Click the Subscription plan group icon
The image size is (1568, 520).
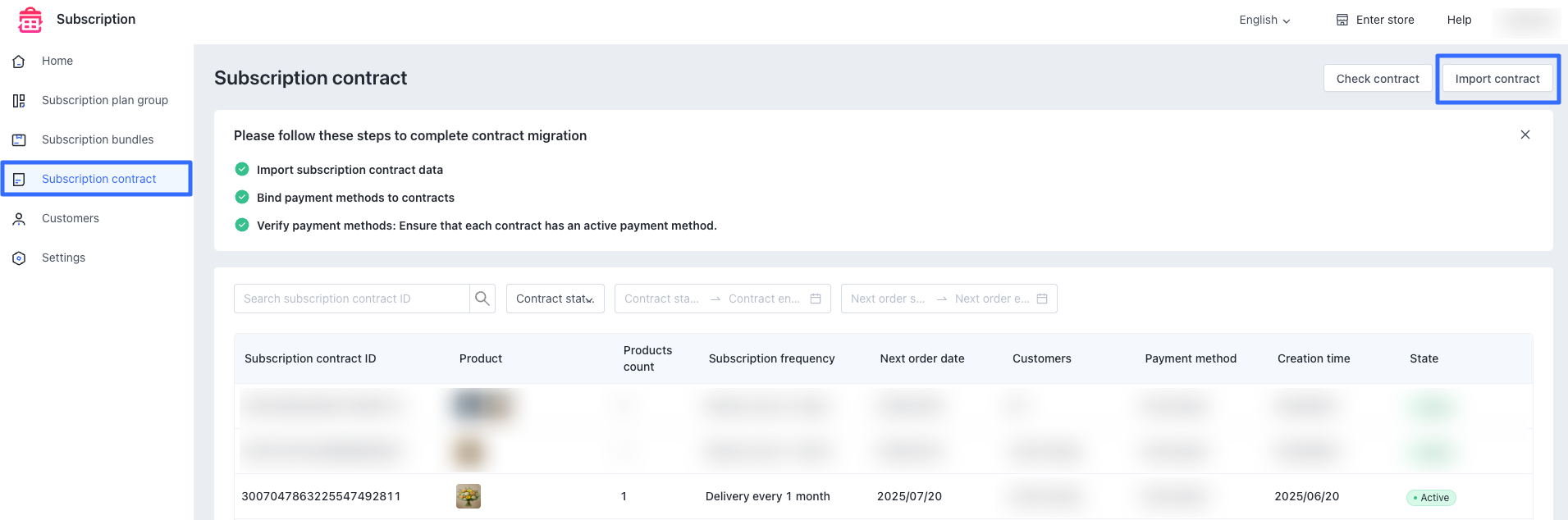19,101
